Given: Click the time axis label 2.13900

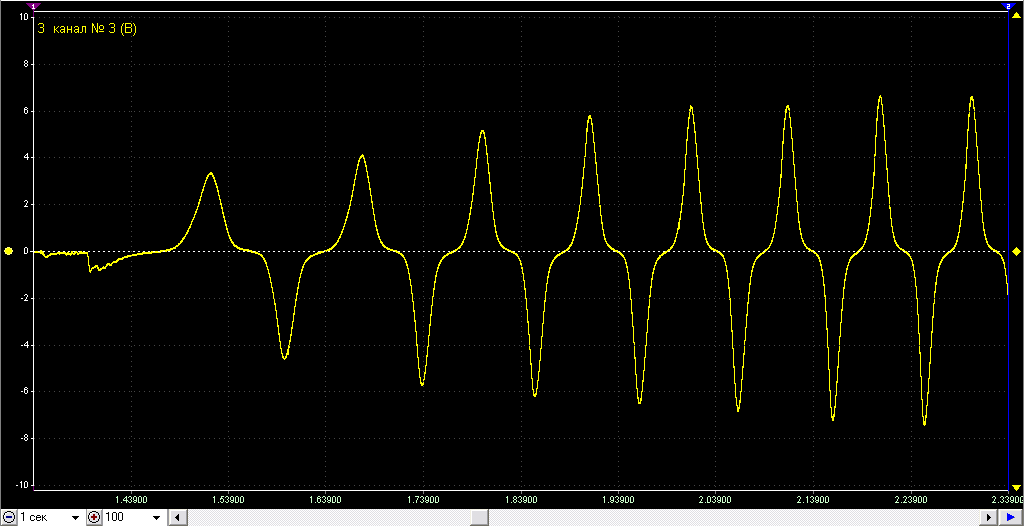Looking at the screenshot, I should 814,500.
